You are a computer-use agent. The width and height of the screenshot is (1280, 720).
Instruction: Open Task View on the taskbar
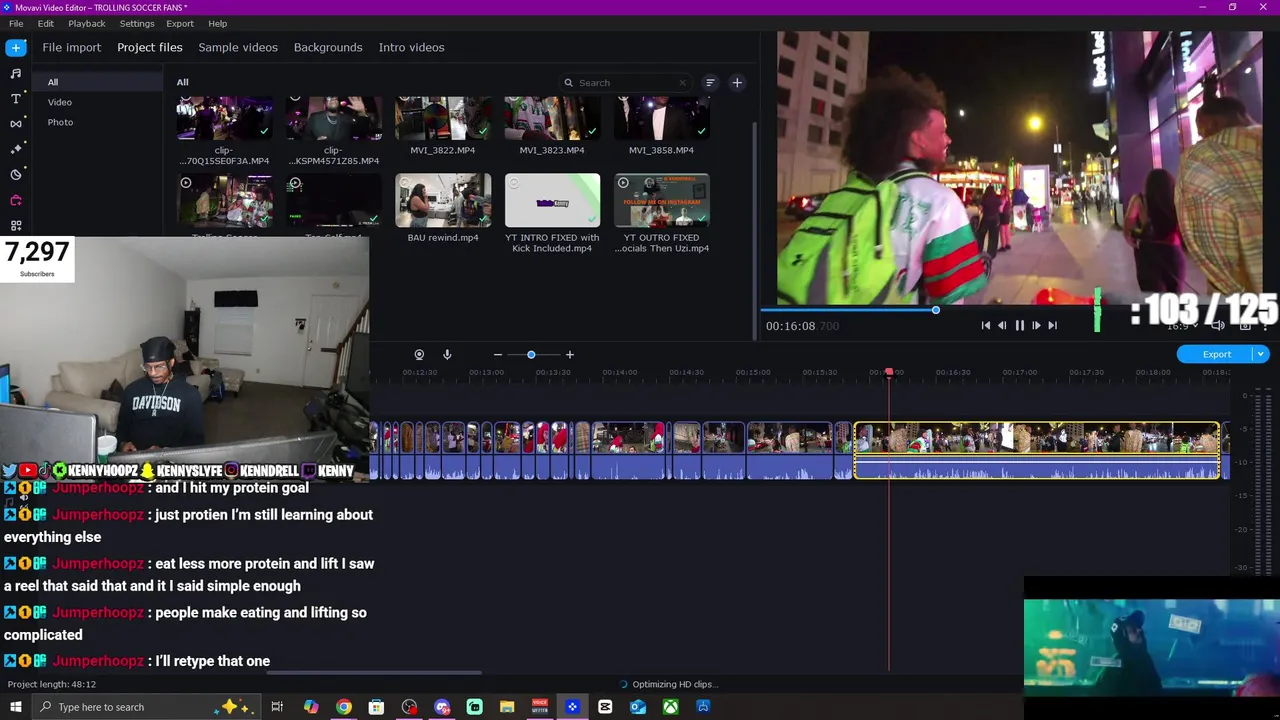[x=277, y=707]
